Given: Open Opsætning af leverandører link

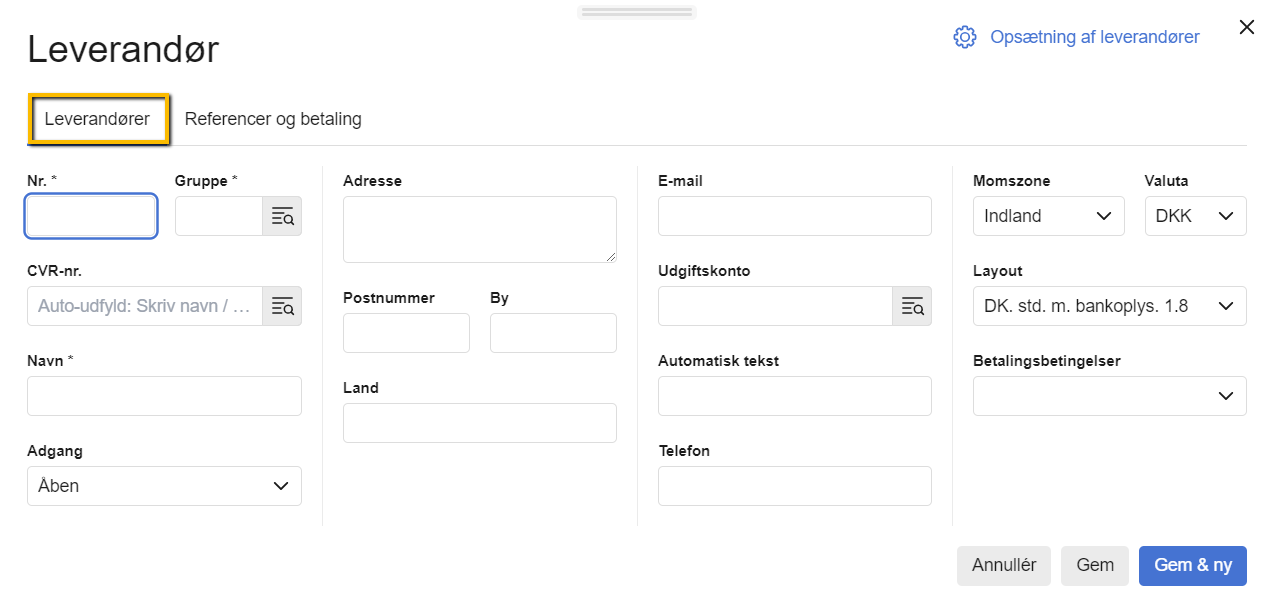Looking at the screenshot, I should [x=1095, y=37].
